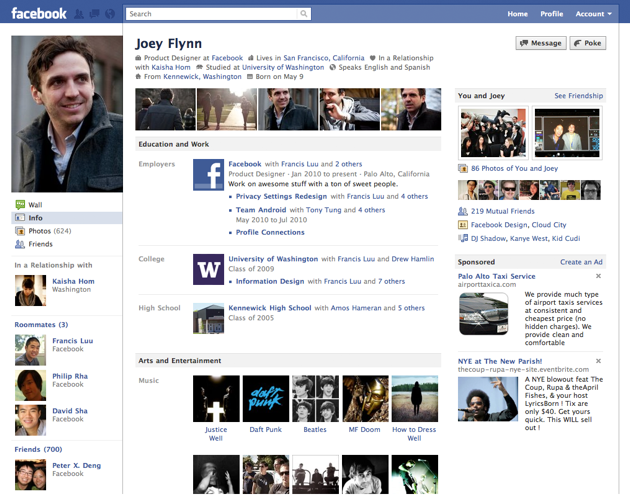
Task: Open the messages icon in top bar
Action: pyautogui.click(x=94, y=14)
